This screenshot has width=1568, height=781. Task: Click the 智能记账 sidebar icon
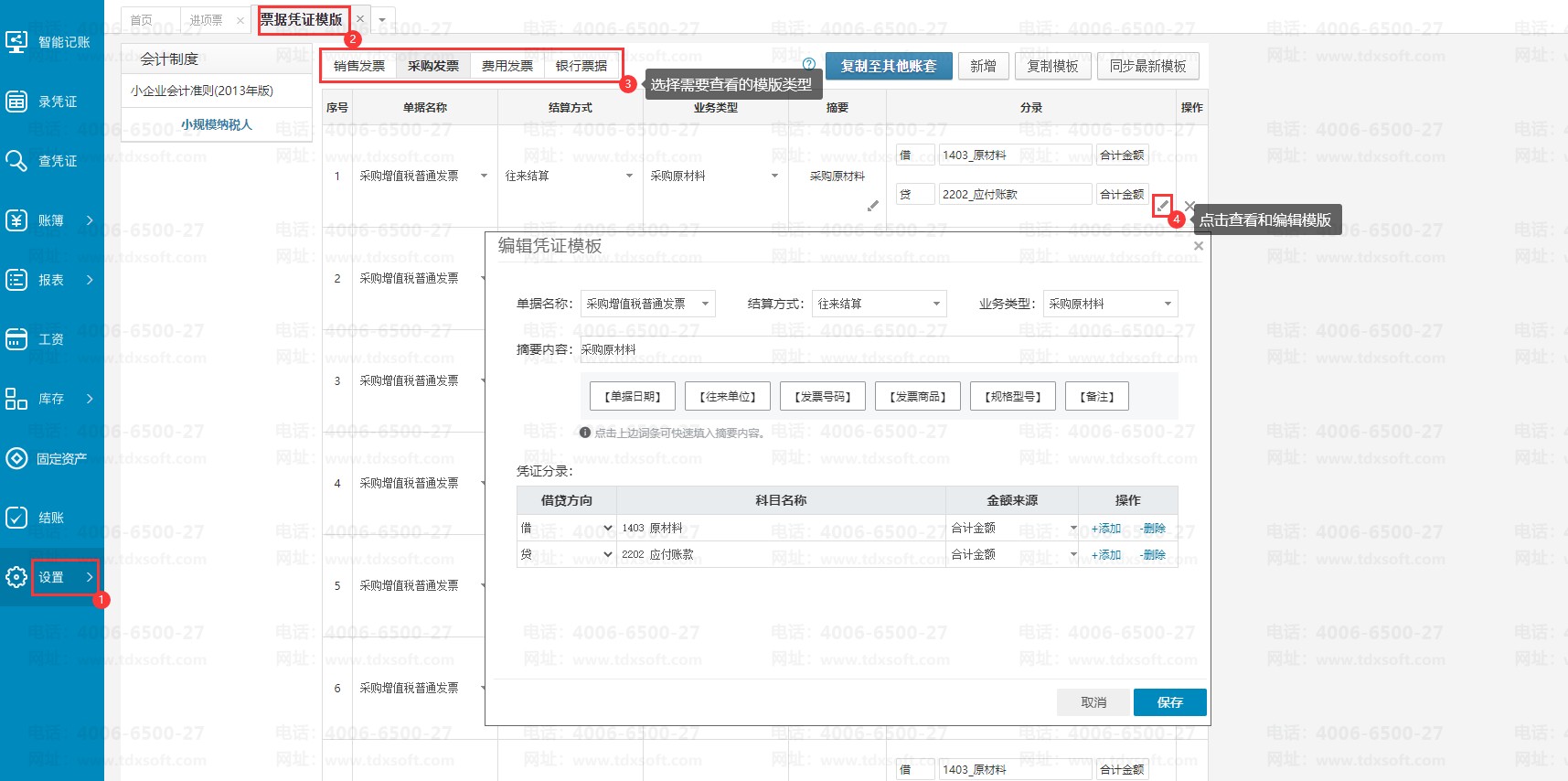point(16,42)
